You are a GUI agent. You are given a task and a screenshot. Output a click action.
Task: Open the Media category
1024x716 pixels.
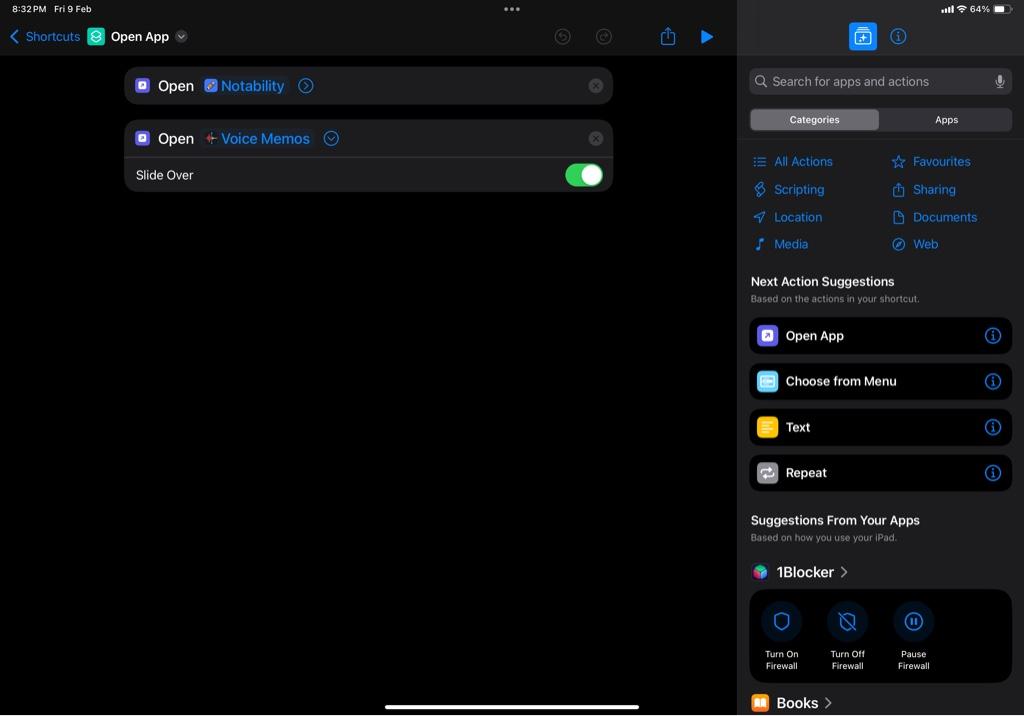click(x=780, y=244)
